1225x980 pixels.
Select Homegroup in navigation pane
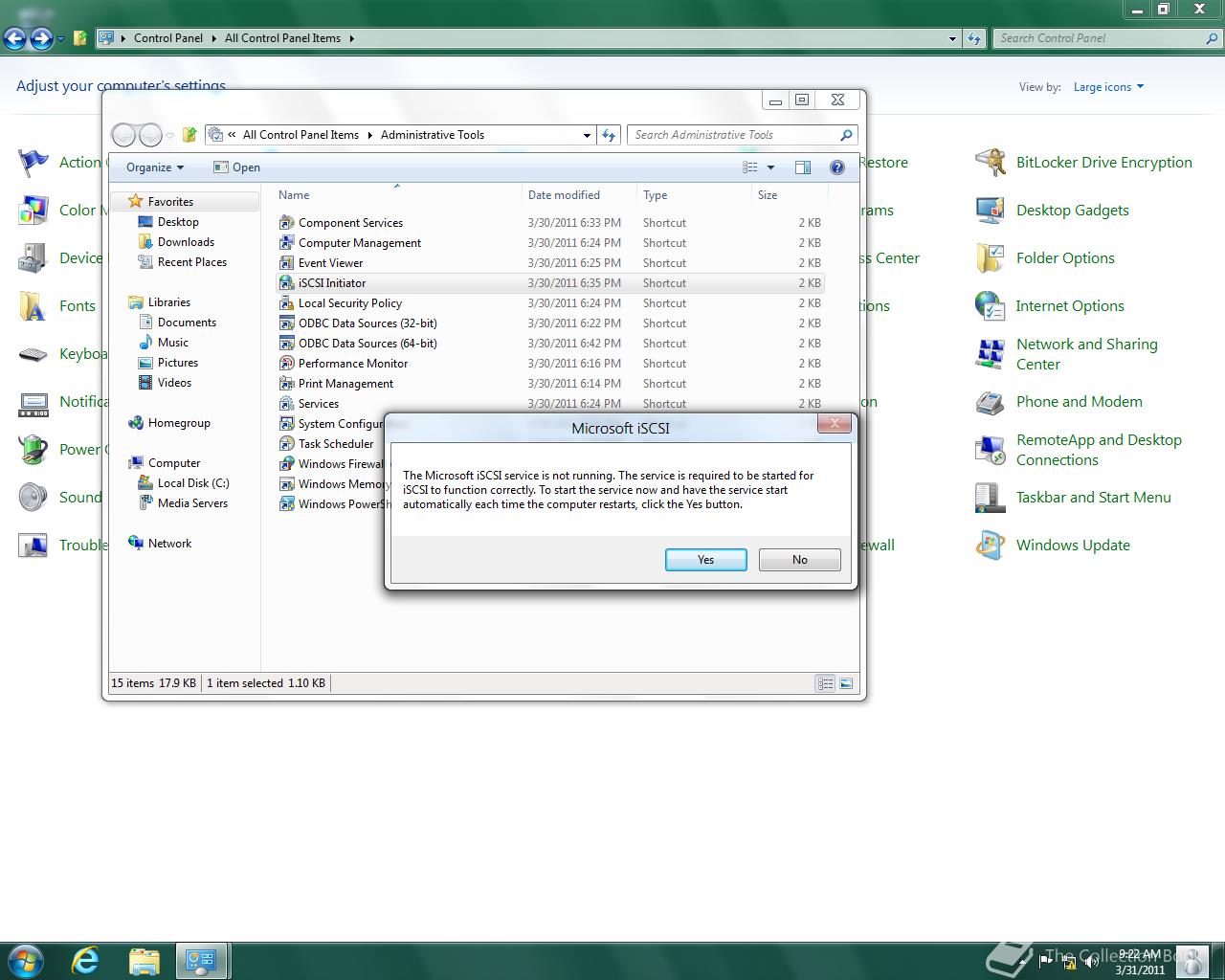pyautogui.click(x=178, y=423)
